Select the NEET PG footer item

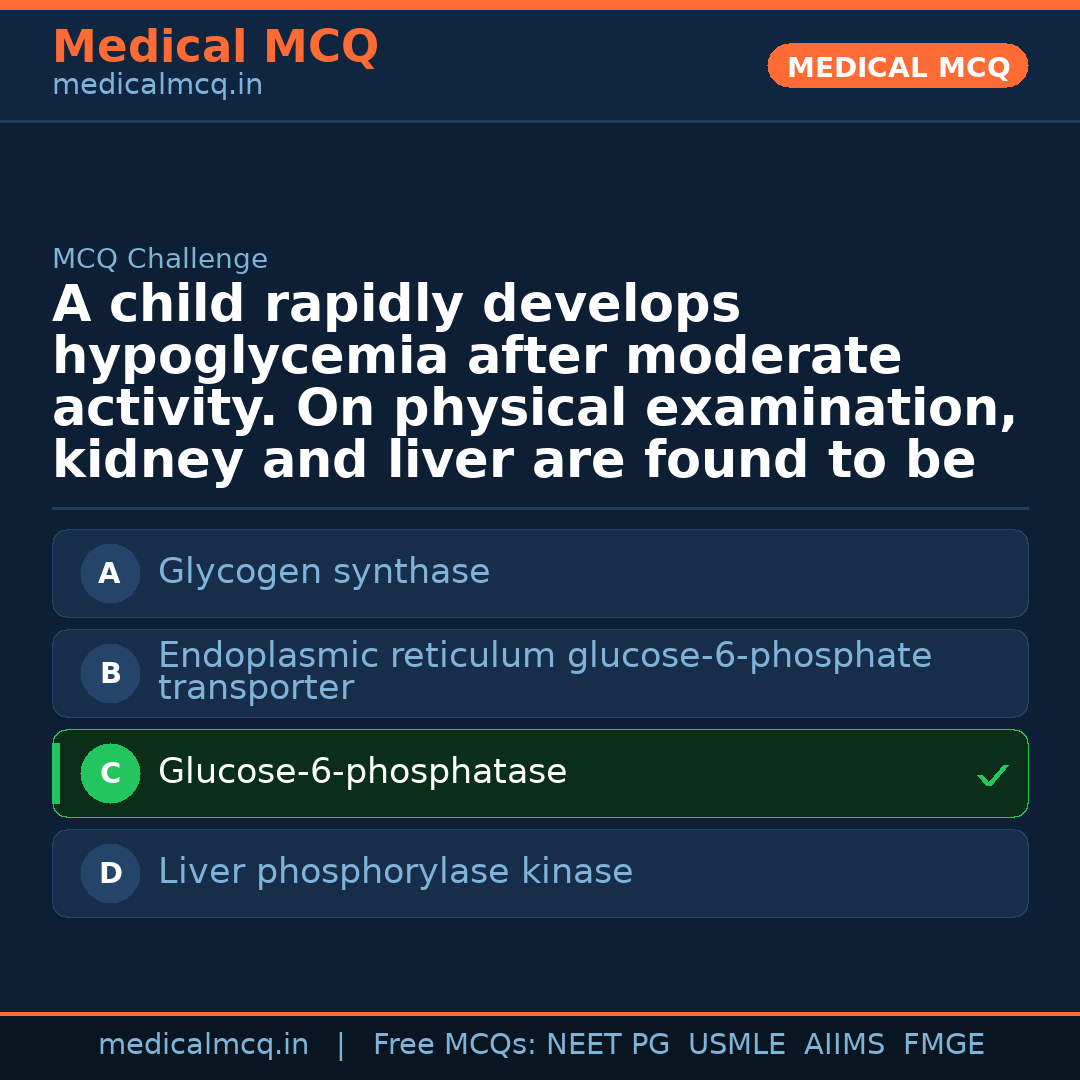pyautogui.click(x=608, y=1045)
